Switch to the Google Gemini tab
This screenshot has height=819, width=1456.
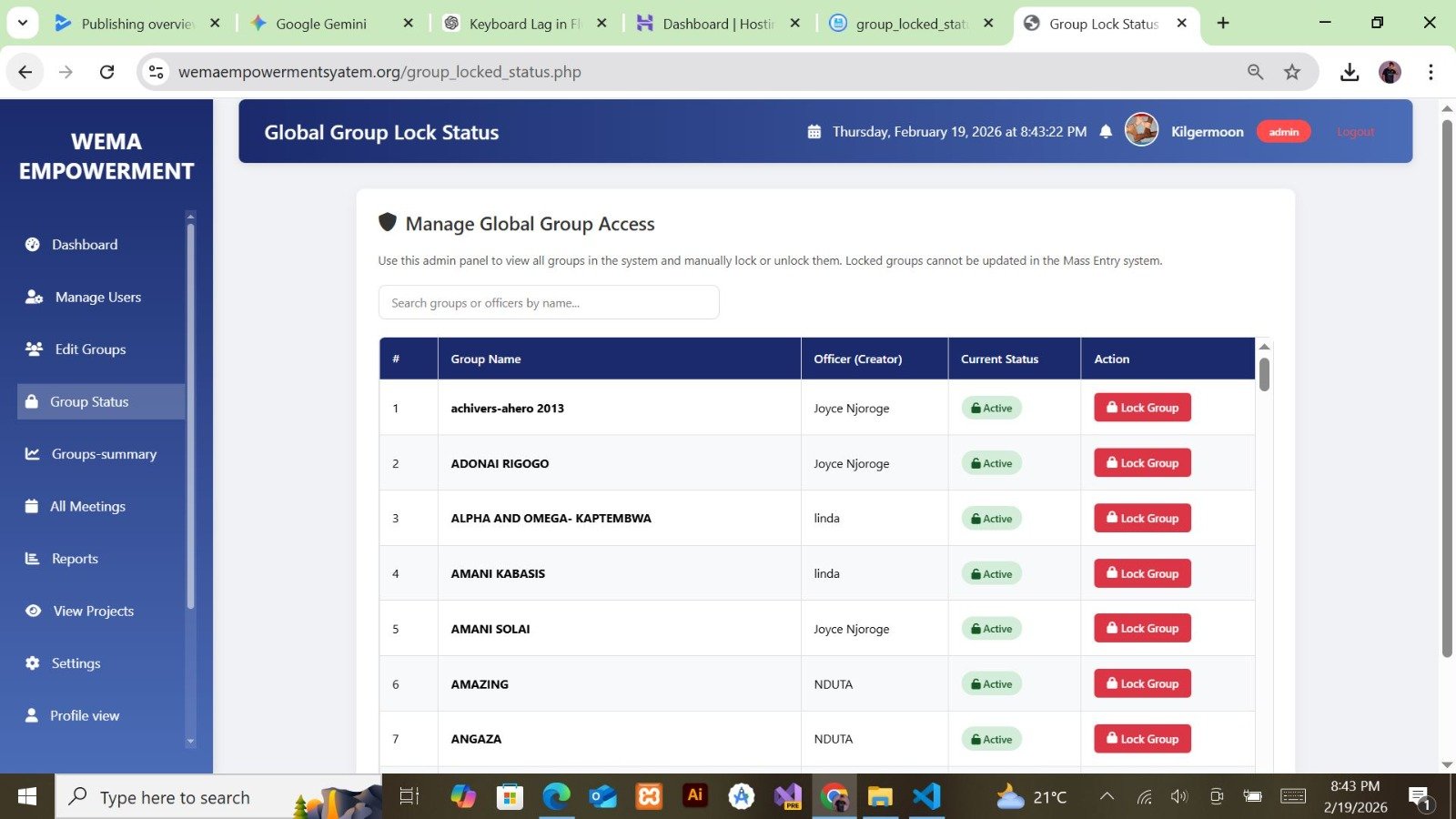coord(320,24)
